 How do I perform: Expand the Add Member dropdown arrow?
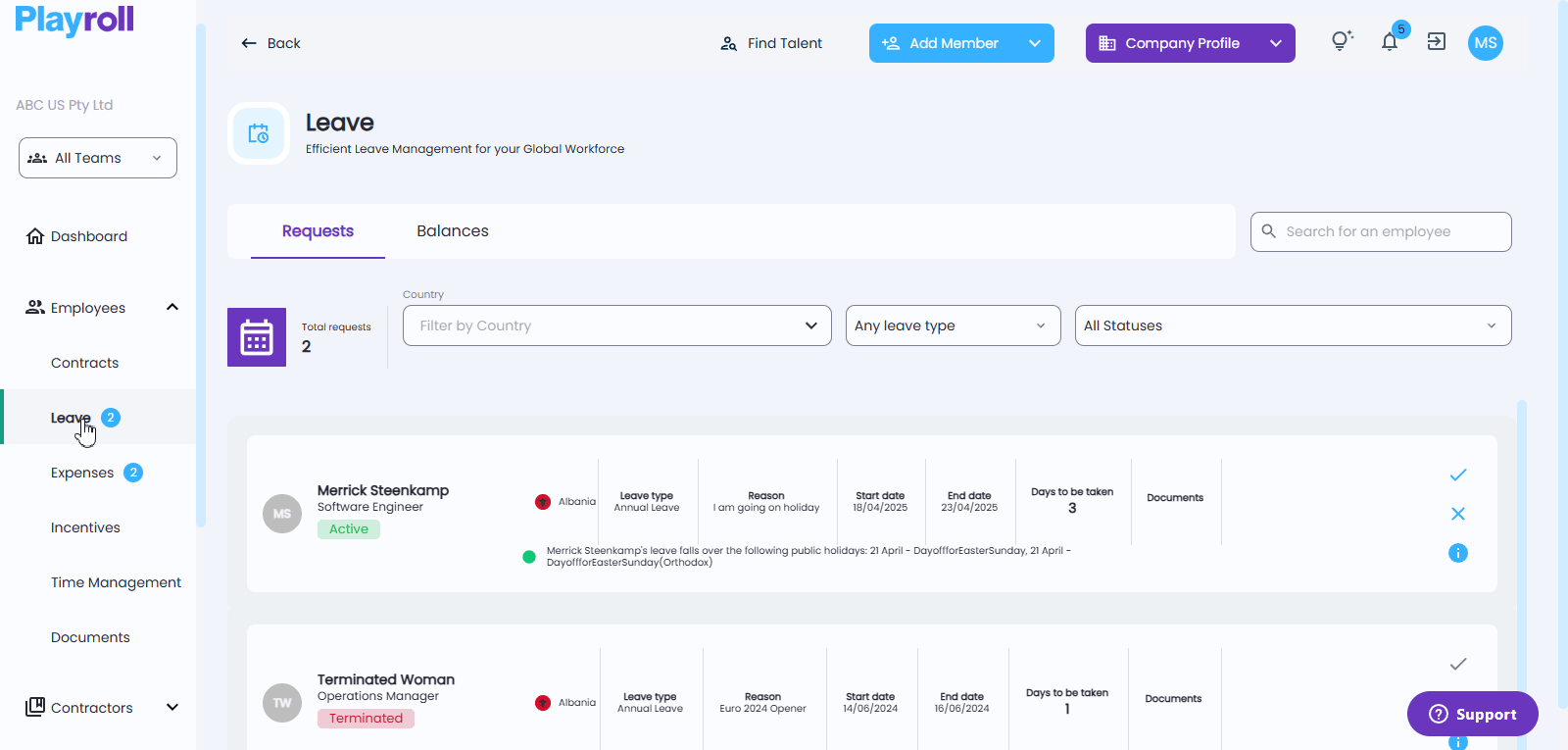tap(1035, 43)
